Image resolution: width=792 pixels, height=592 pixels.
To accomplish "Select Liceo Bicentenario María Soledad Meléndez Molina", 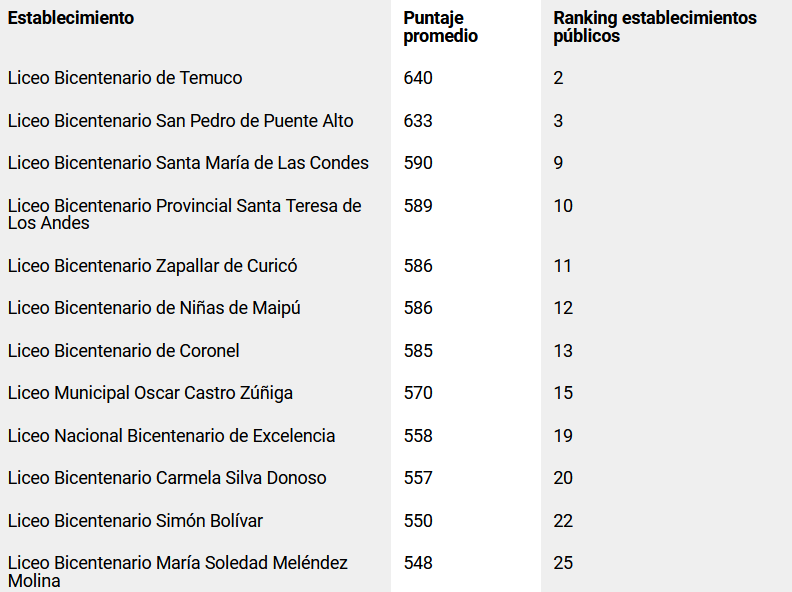I will tap(178, 572).
